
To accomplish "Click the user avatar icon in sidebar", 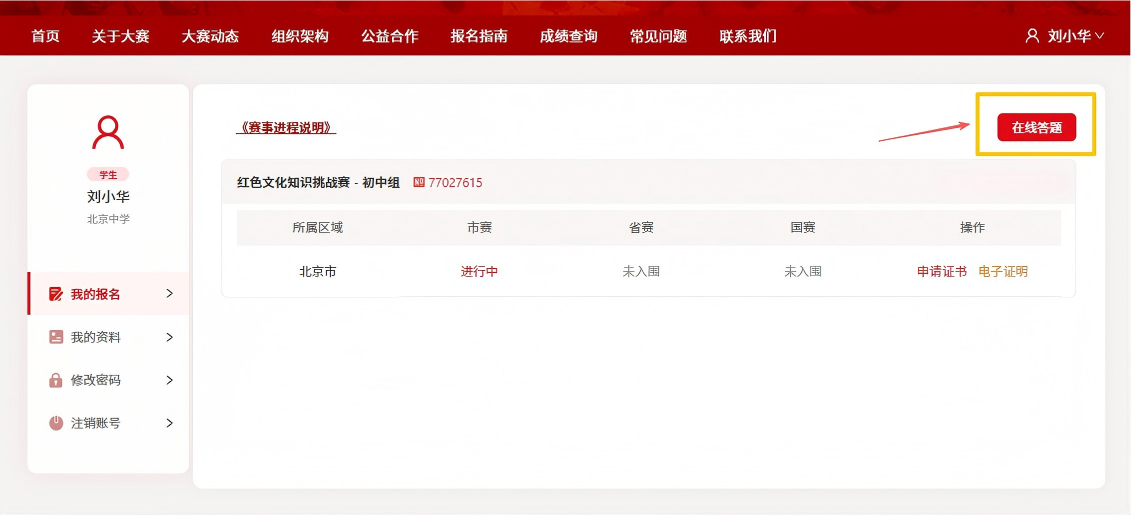I will pyautogui.click(x=108, y=133).
